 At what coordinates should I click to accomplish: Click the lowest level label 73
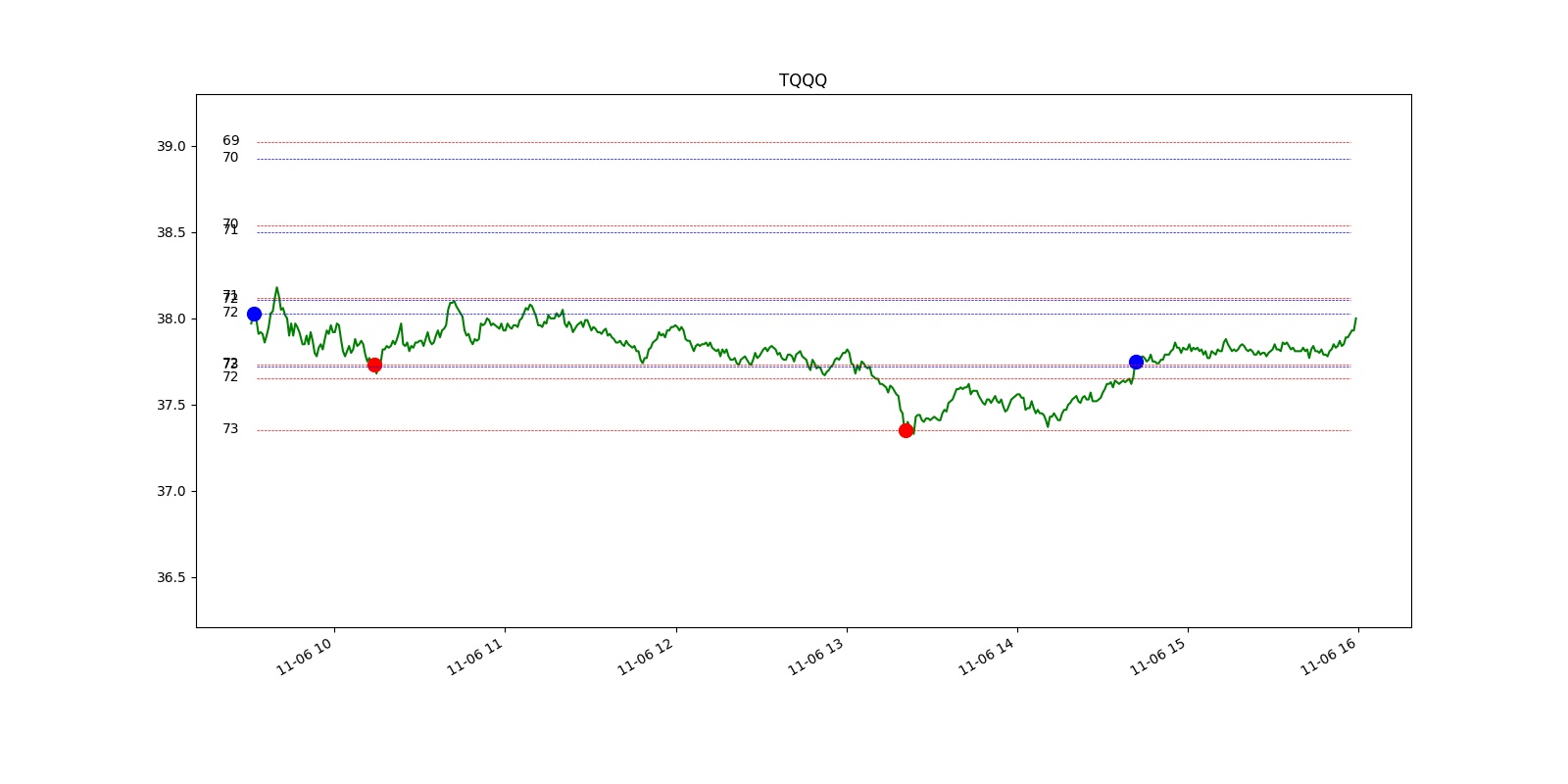click(x=230, y=429)
